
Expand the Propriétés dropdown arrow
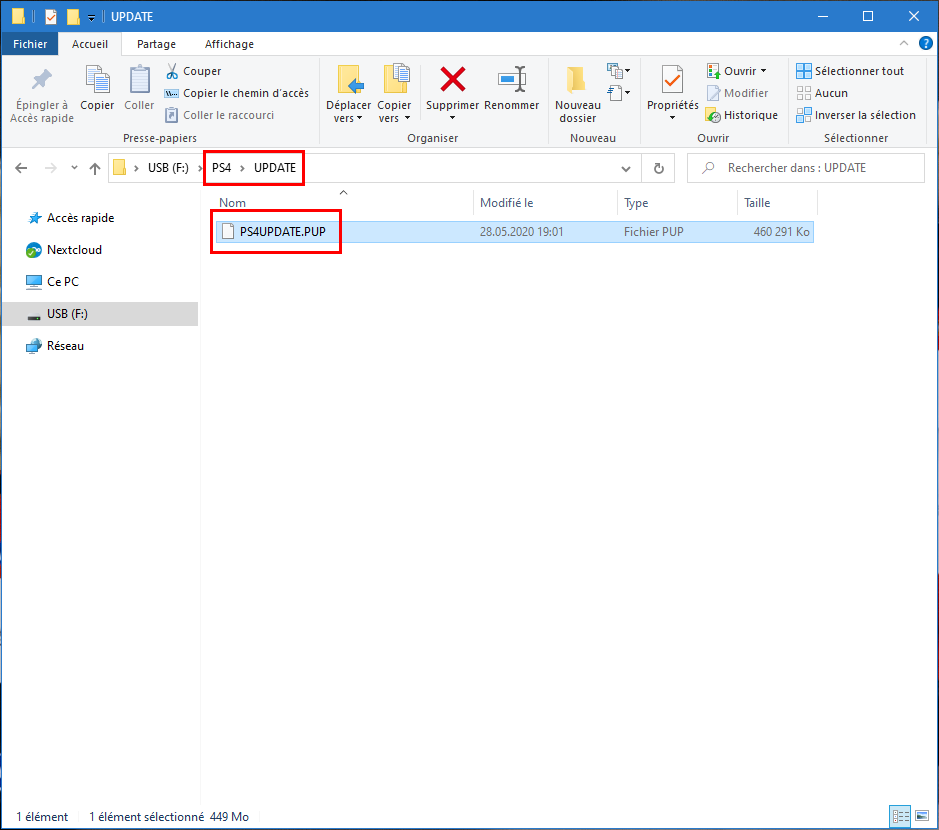coord(673,118)
